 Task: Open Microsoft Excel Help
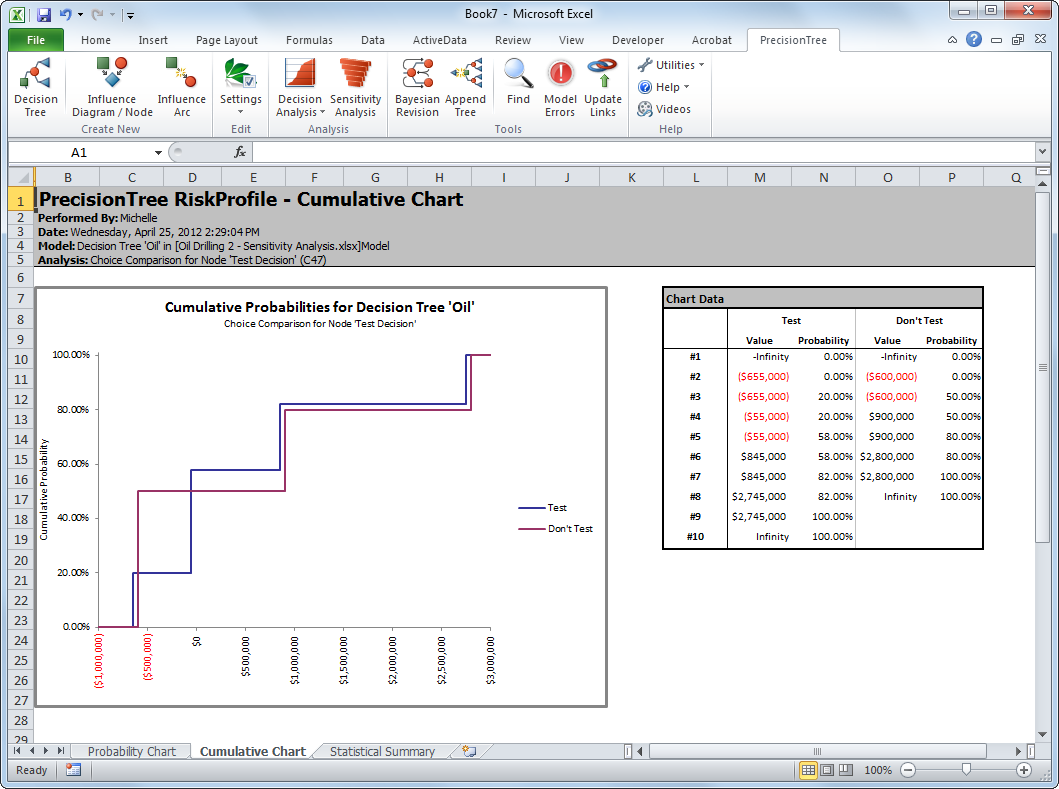973,39
